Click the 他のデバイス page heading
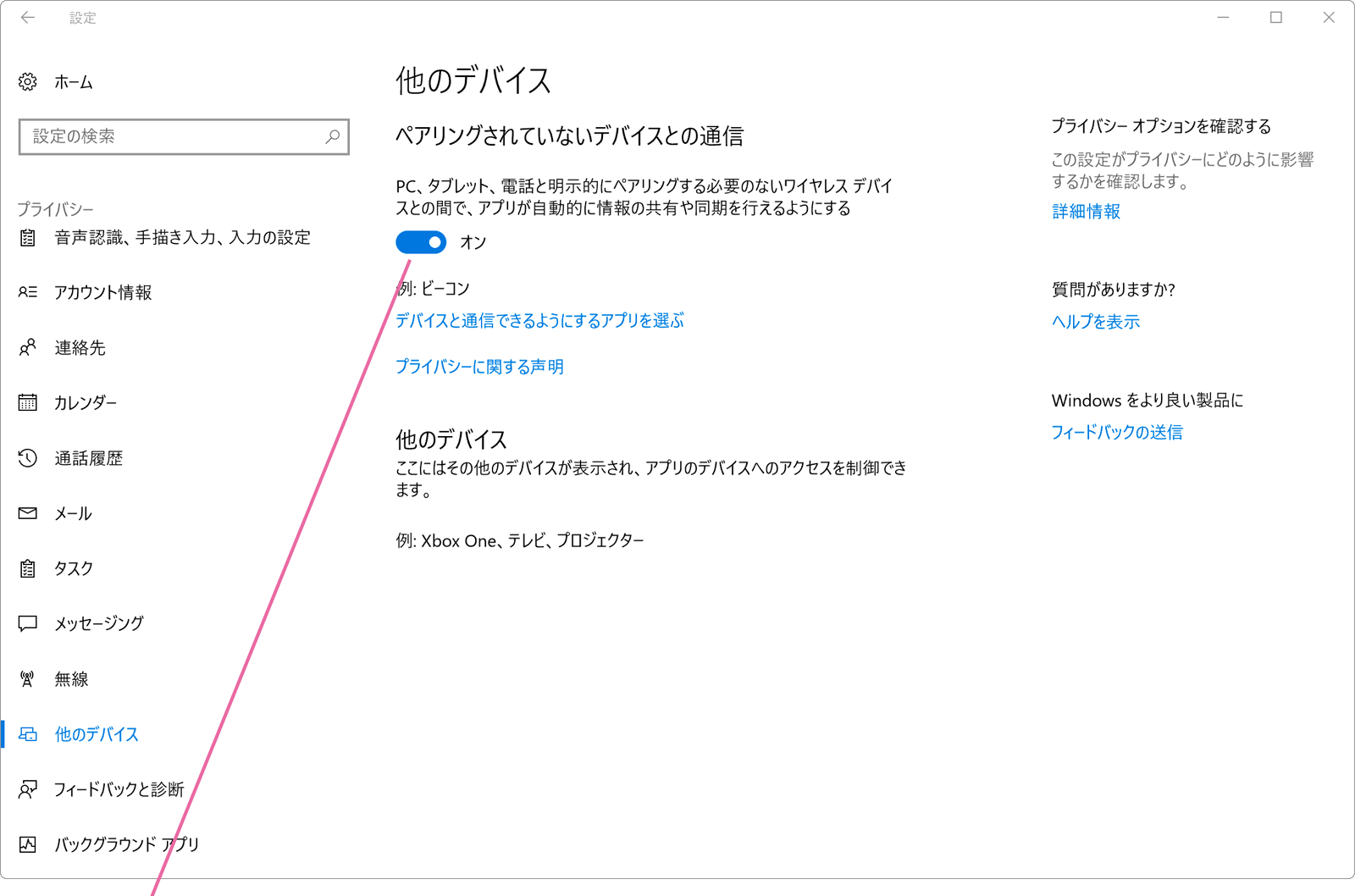1355x896 pixels. pos(473,80)
